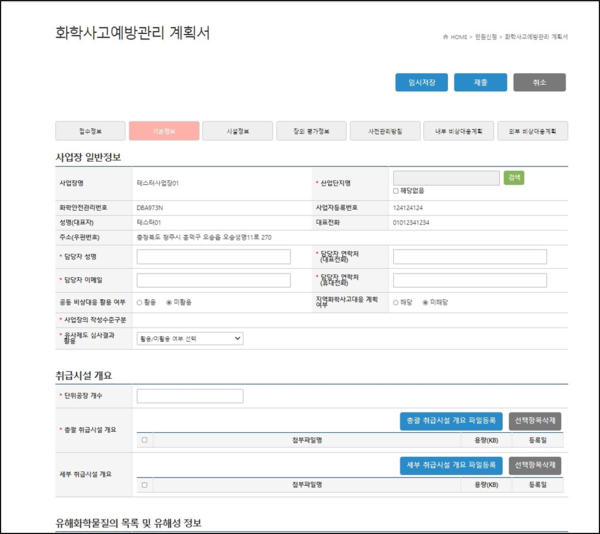Screen dimensions: 600x534
Task: Go to 장외 평가정보 tab
Action: click(311, 131)
